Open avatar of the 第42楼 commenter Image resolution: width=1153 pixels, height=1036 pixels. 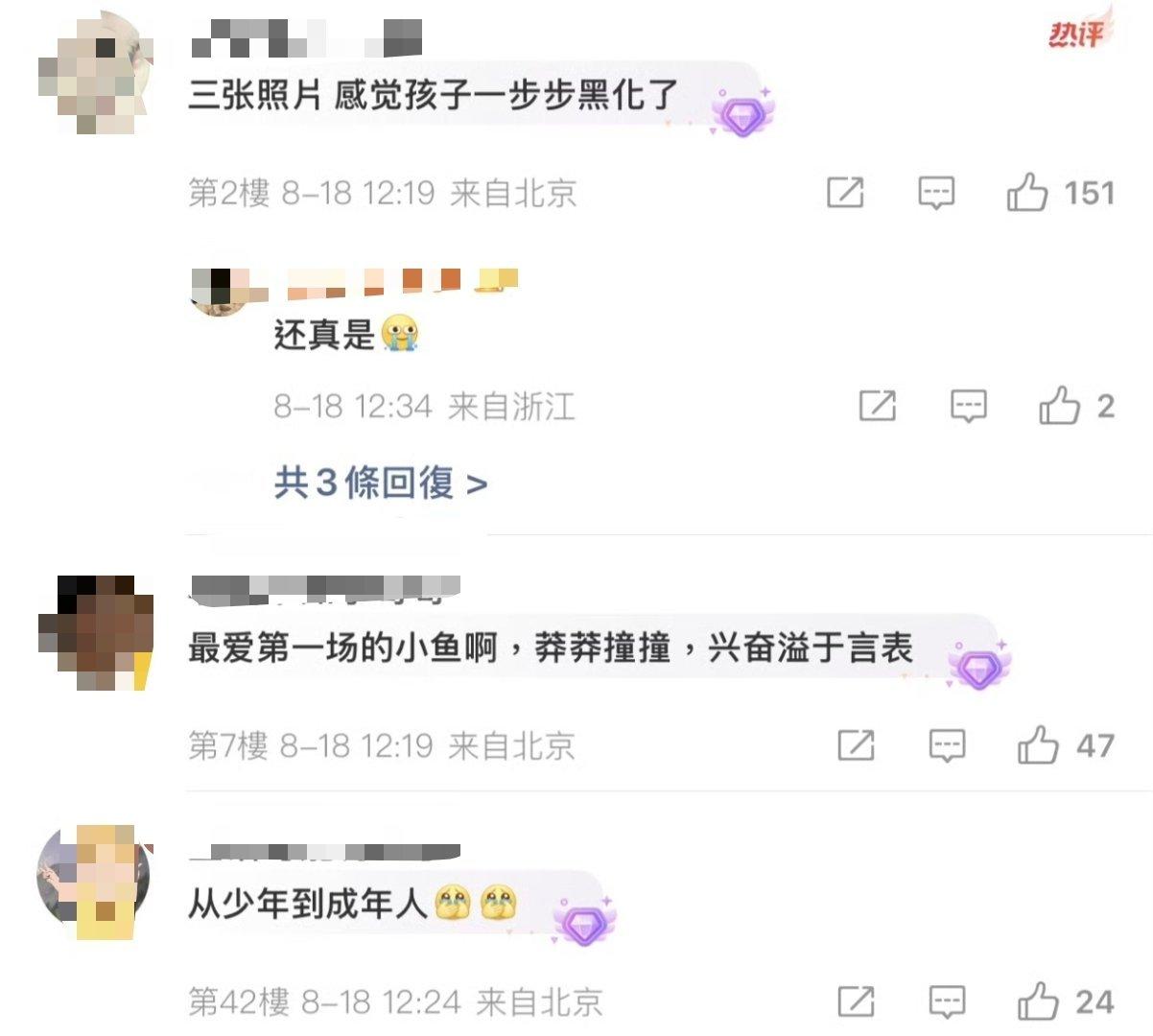(x=95, y=883)
